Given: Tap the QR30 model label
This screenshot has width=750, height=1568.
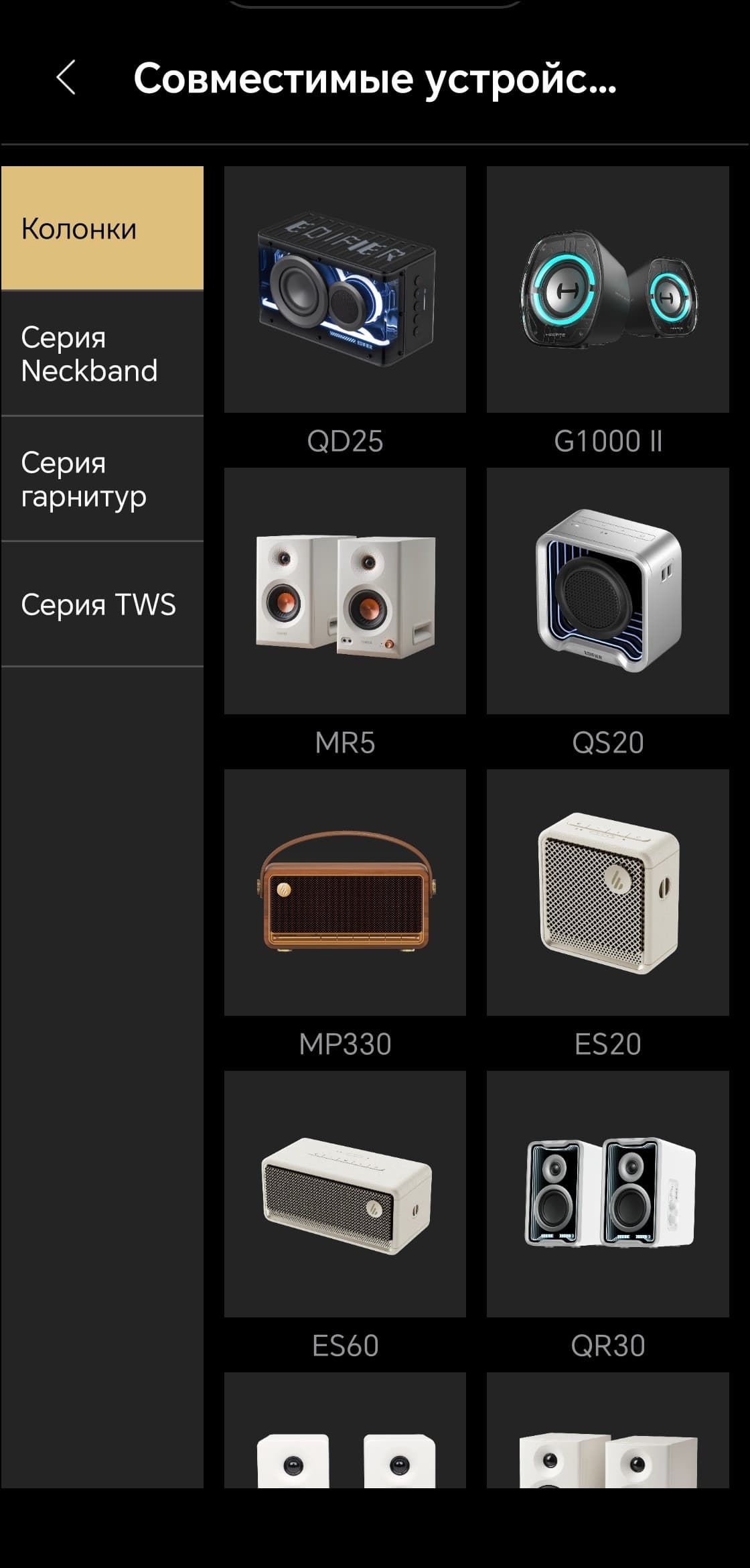Looking at the screenshot, I should 608,1346.
